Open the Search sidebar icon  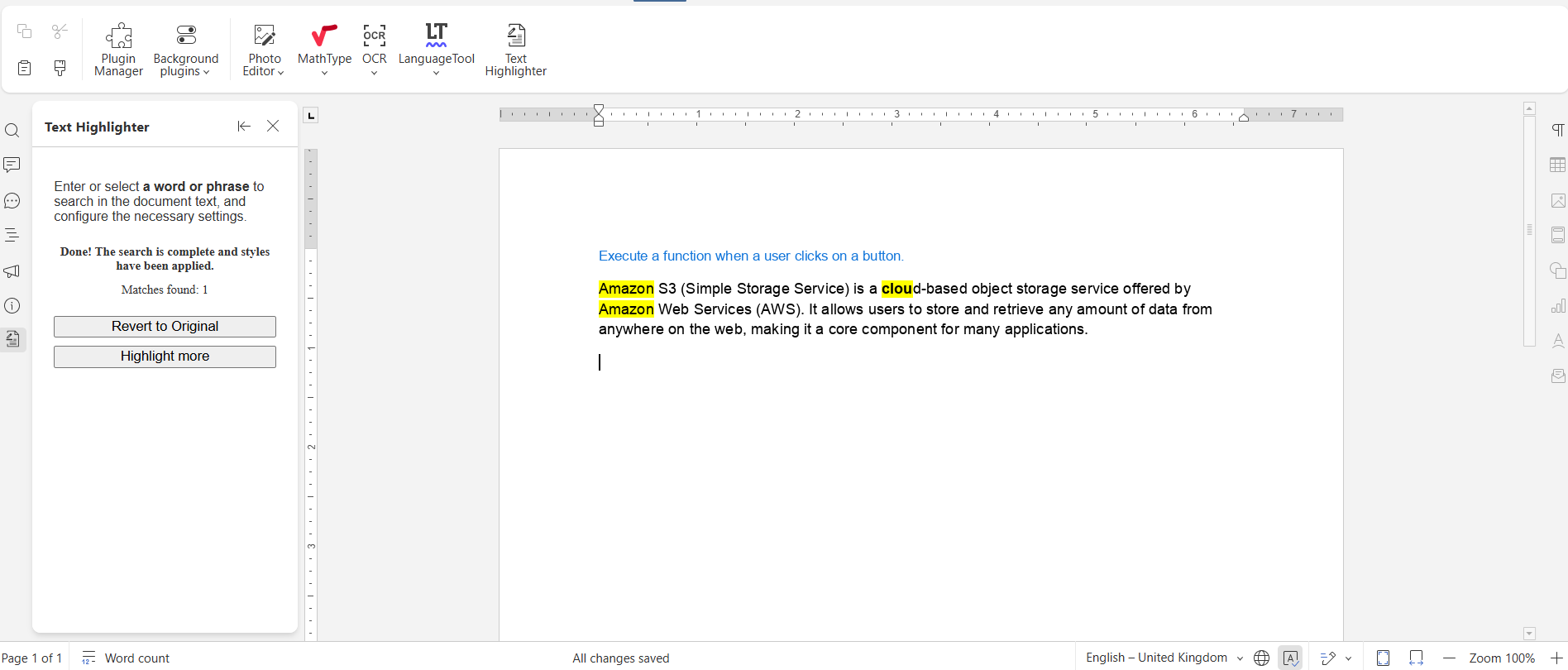tap(12, 131)
